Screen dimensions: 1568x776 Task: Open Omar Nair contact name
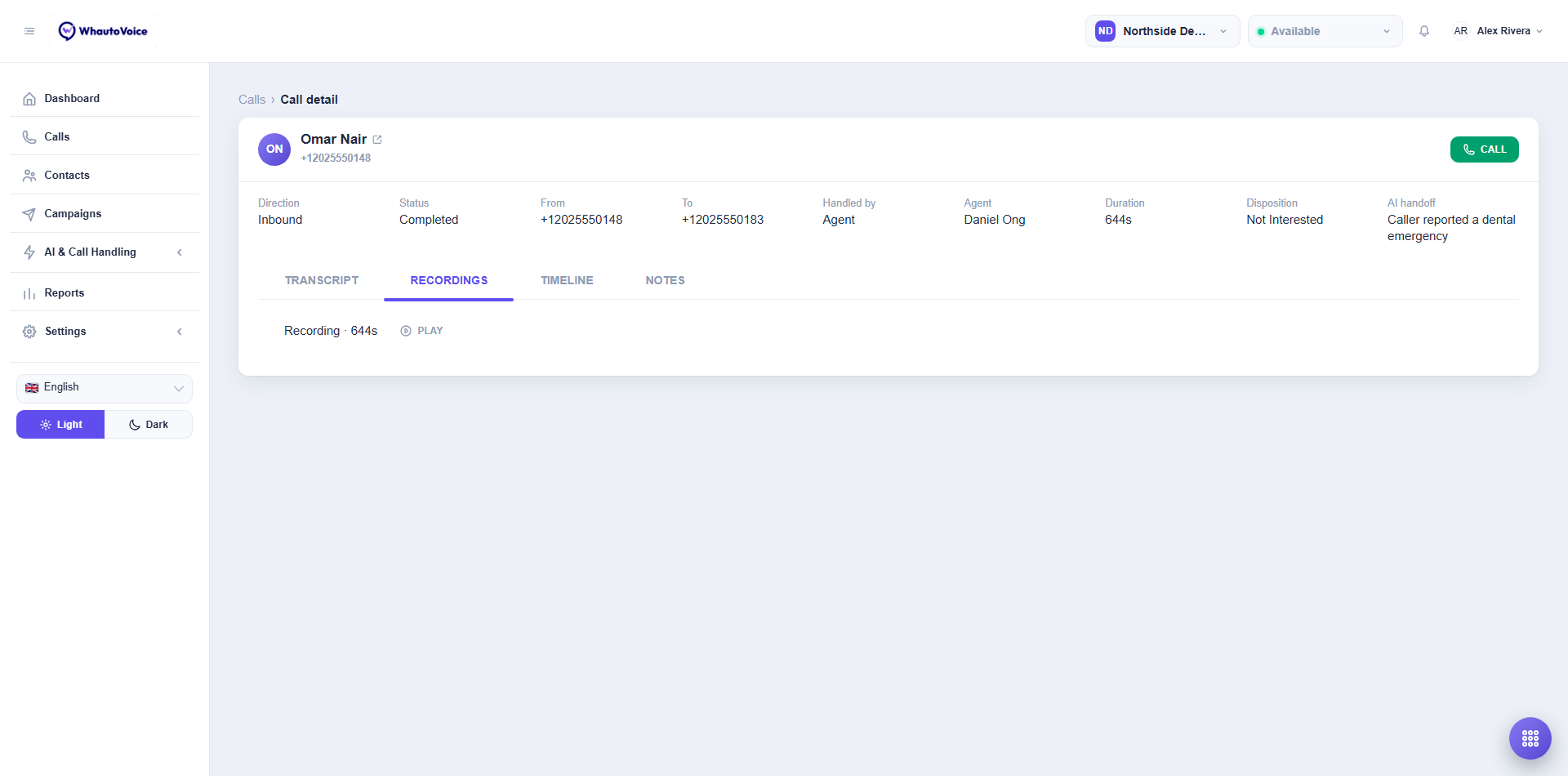333,140
